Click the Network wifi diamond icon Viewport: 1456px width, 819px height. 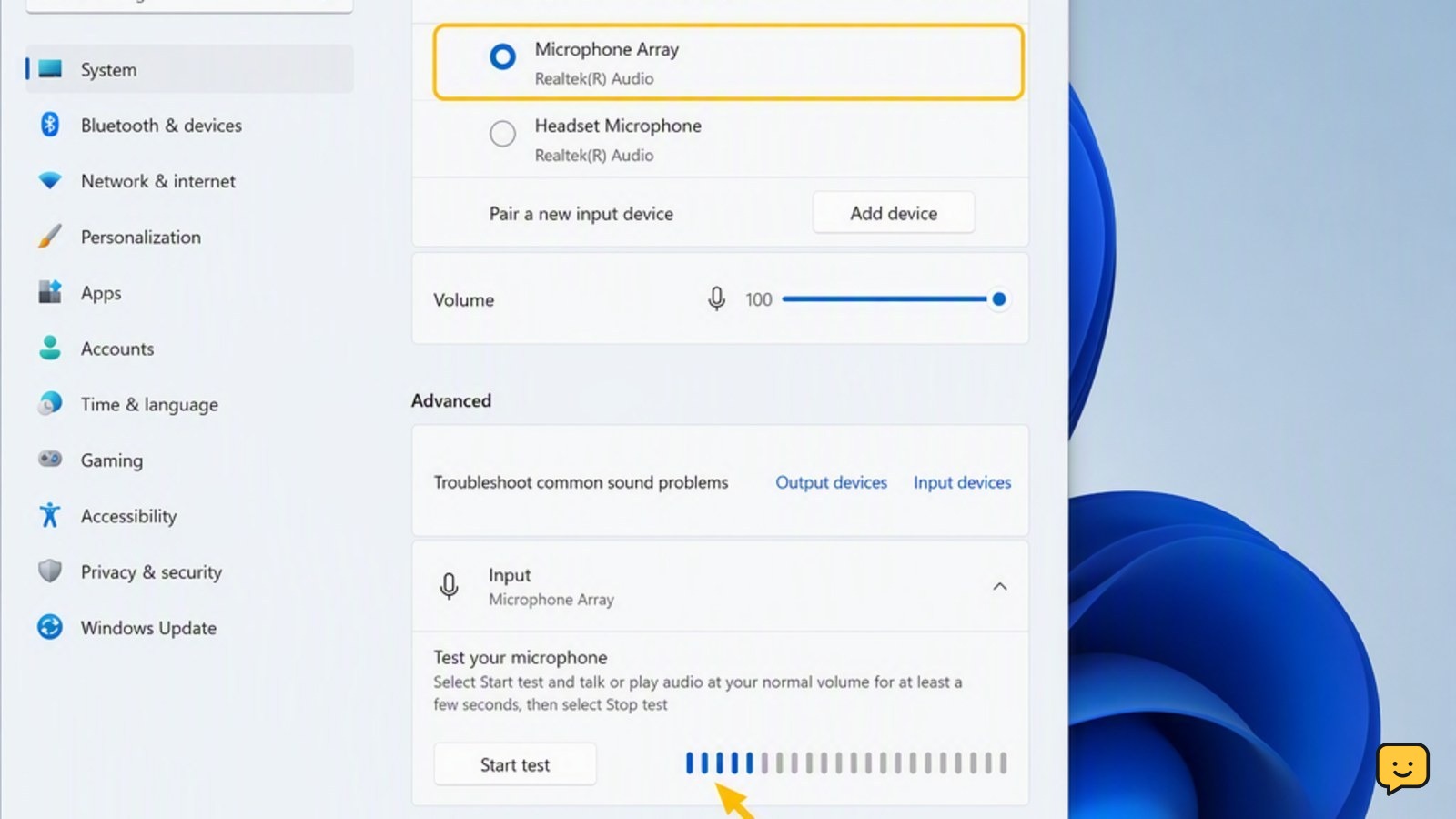click(x=50, y=180)
